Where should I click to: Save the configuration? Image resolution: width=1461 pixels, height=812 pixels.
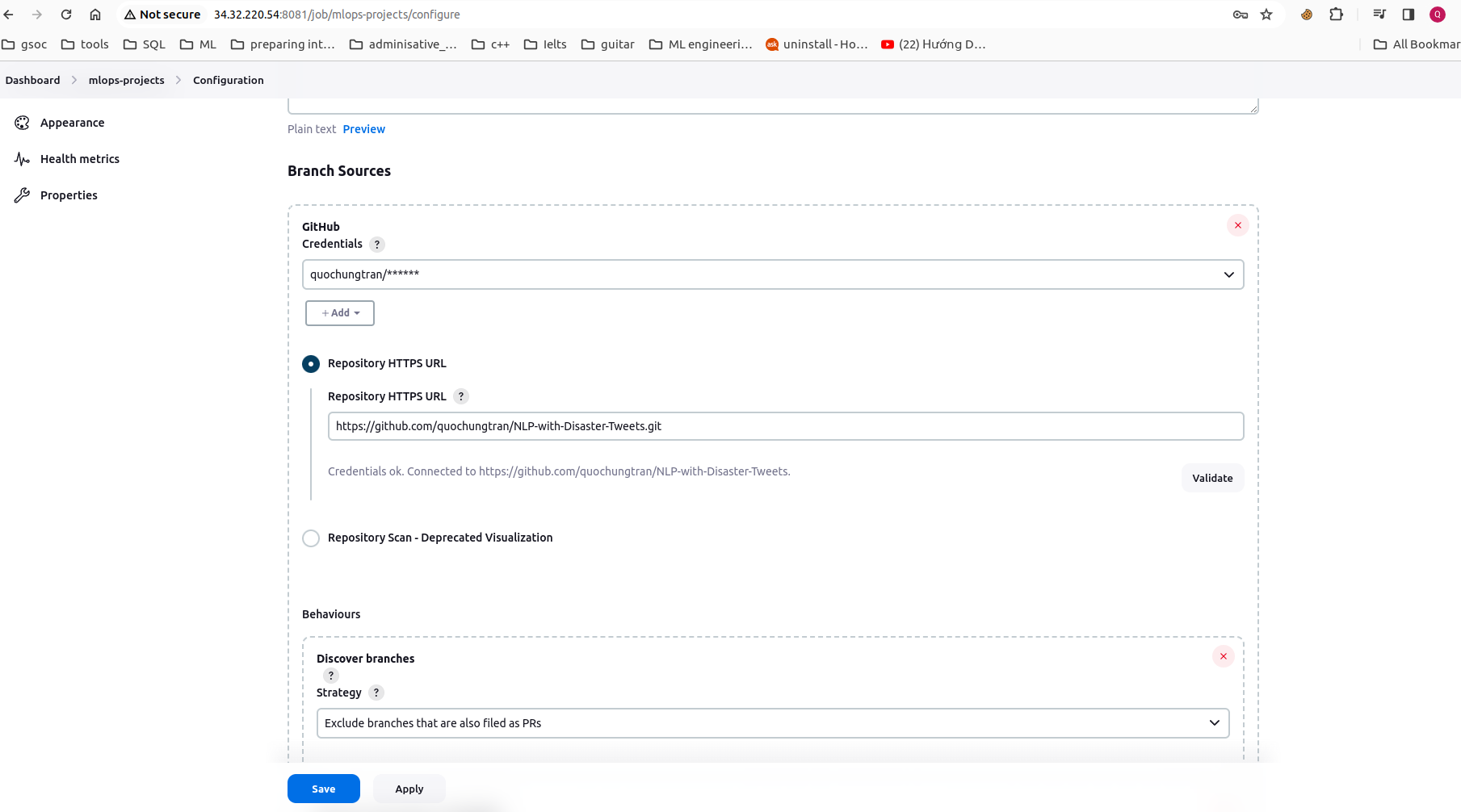pos(324,789)
